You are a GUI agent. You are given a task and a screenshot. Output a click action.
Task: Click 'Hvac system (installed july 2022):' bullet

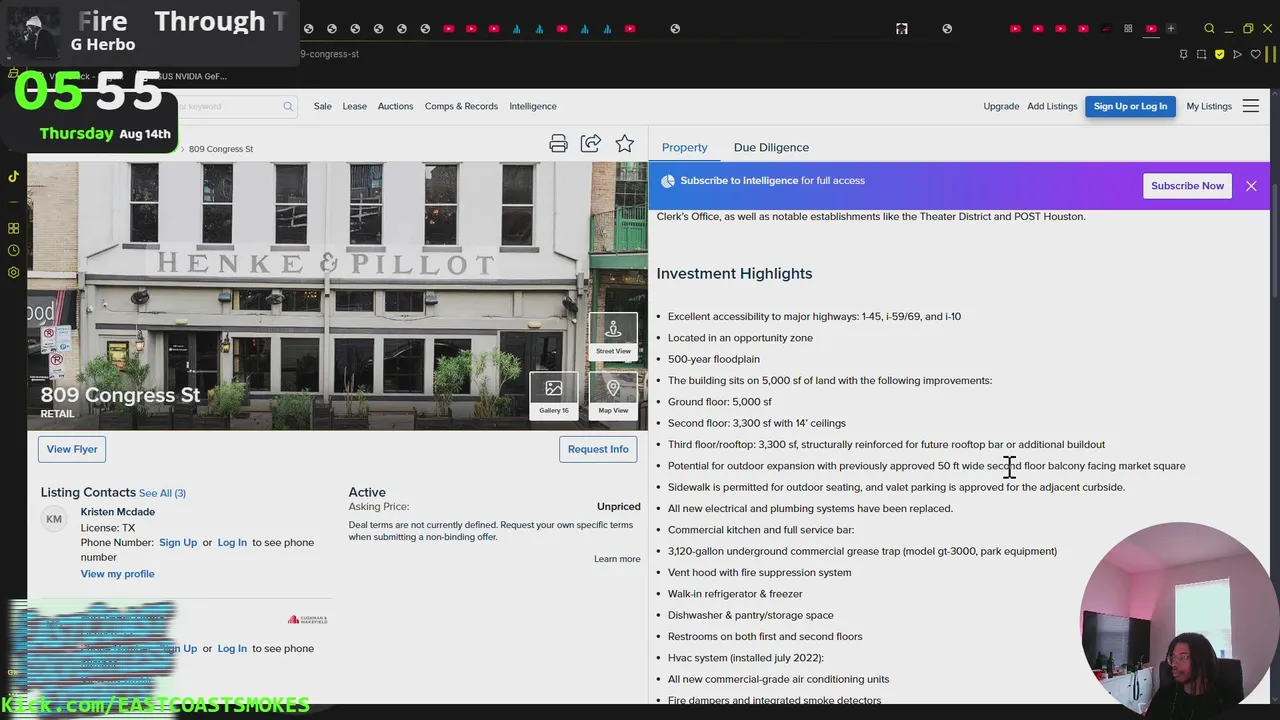746,658
